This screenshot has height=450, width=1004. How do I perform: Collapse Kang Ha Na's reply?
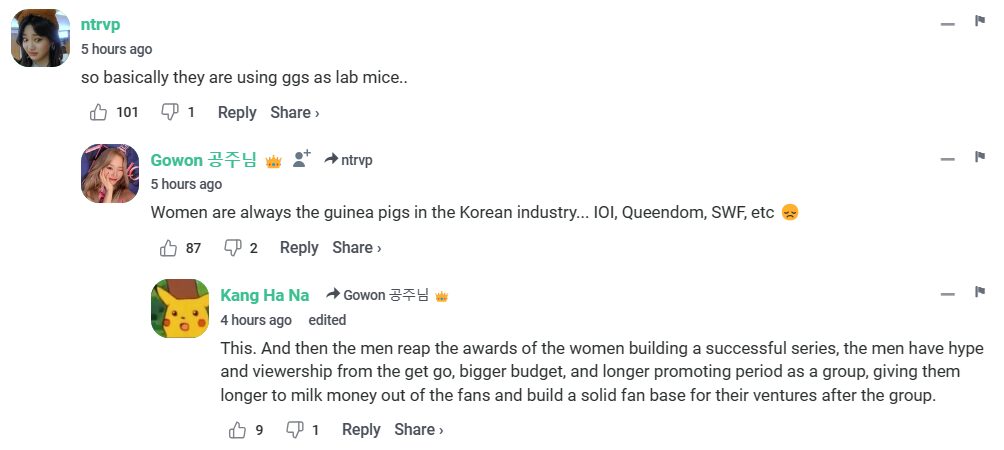point(947,294)
